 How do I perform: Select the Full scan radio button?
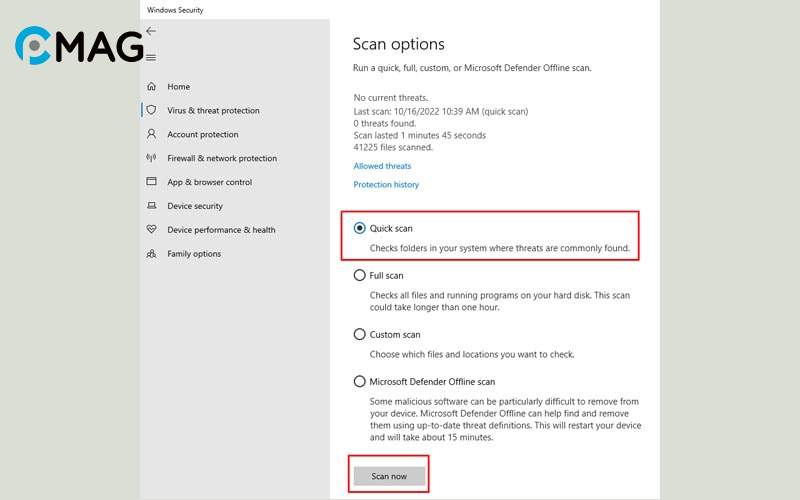pos(360,275)
